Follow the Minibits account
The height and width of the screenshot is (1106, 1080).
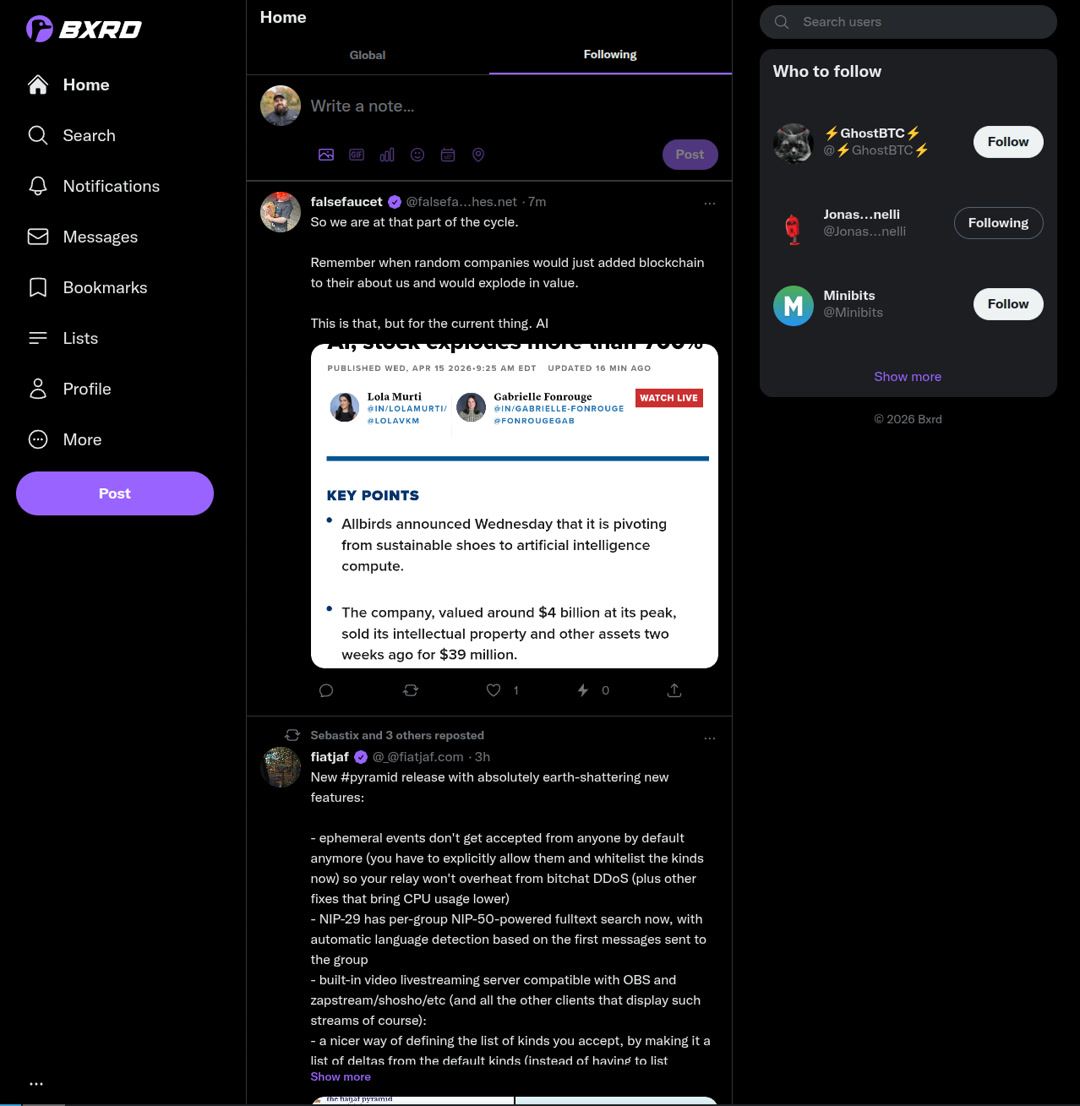tap(1008, 304)
